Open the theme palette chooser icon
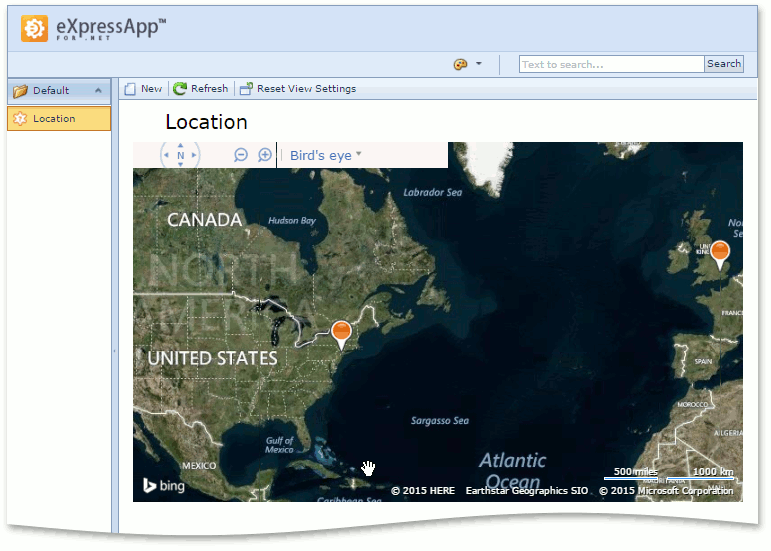 (460, 64)
